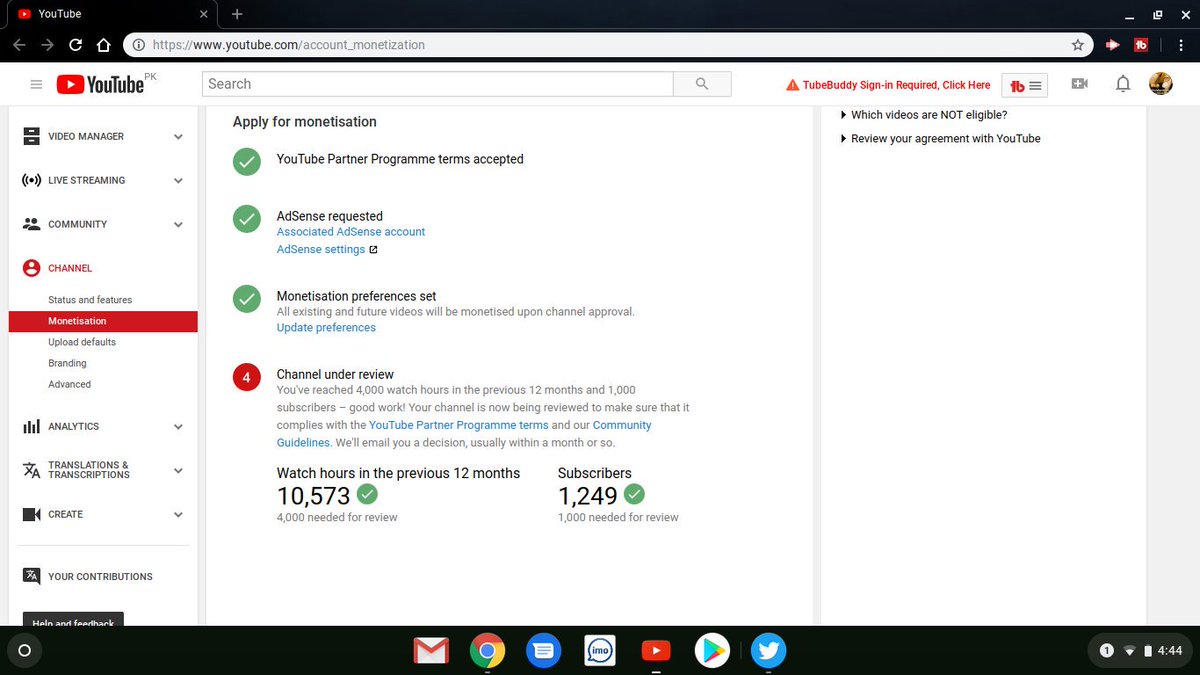Click '4,000 needed for review' text
Viewport: 1200px width, 675px height.
(337, 518)
